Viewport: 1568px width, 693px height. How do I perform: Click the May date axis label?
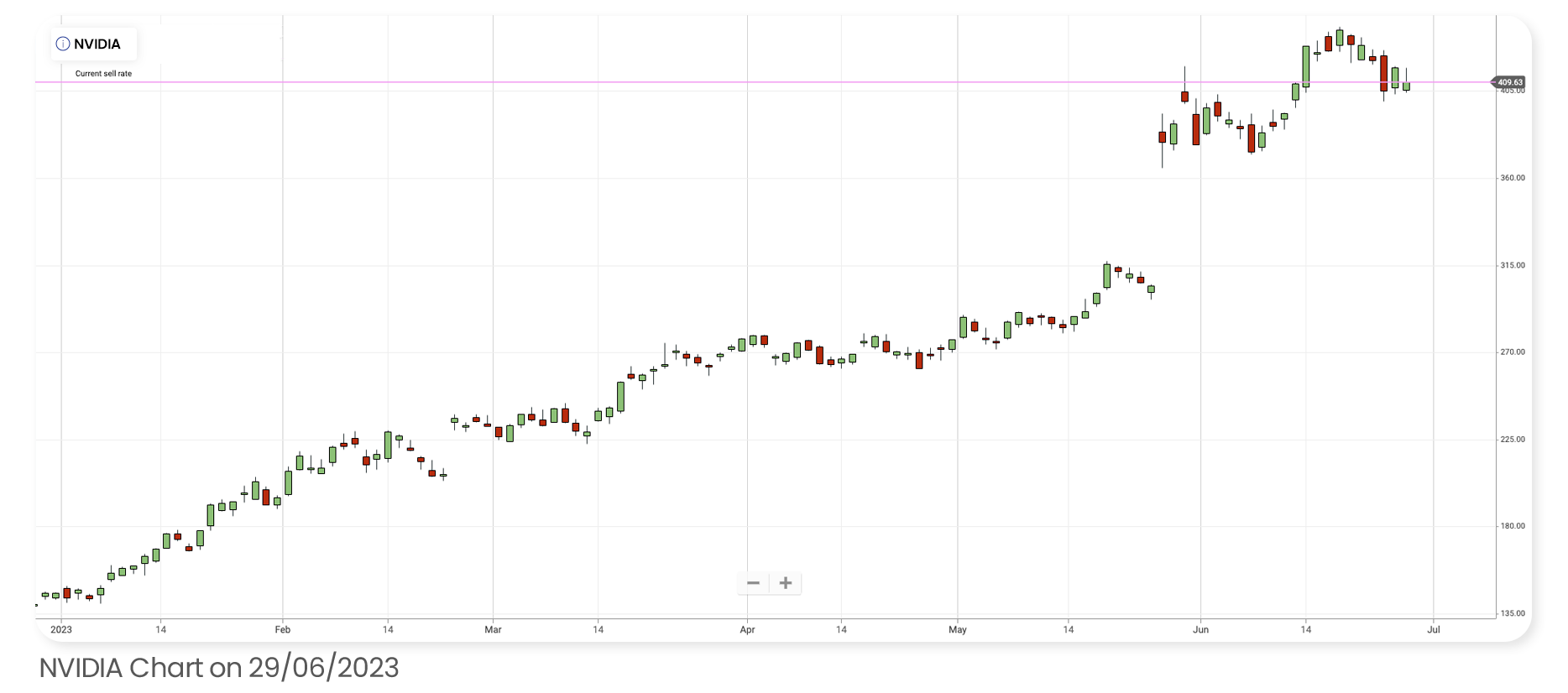pyautogui.click(x=958, y=629)
